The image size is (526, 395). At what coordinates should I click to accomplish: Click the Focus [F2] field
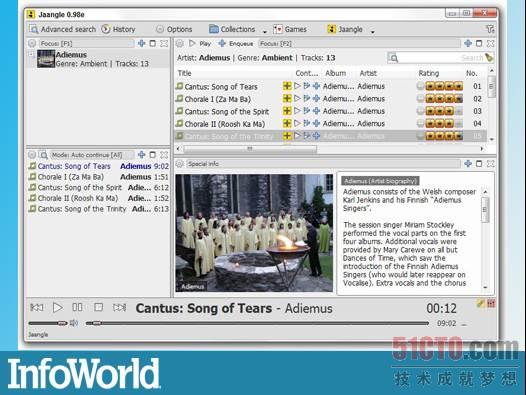[x=359, y=43]
